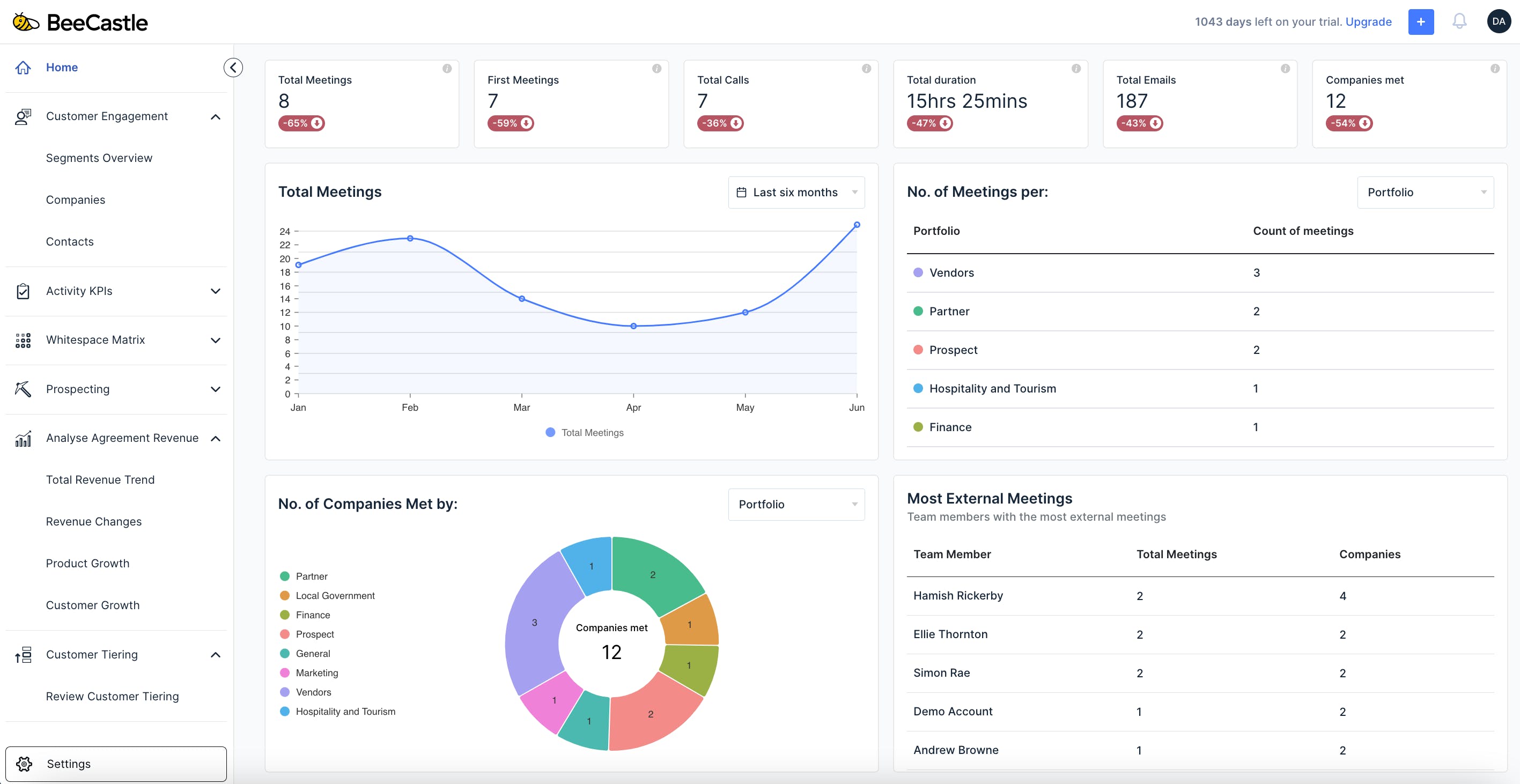Toggle Vendors legend entry in donut chart
1520x784 pixels.
pos(313,692)
